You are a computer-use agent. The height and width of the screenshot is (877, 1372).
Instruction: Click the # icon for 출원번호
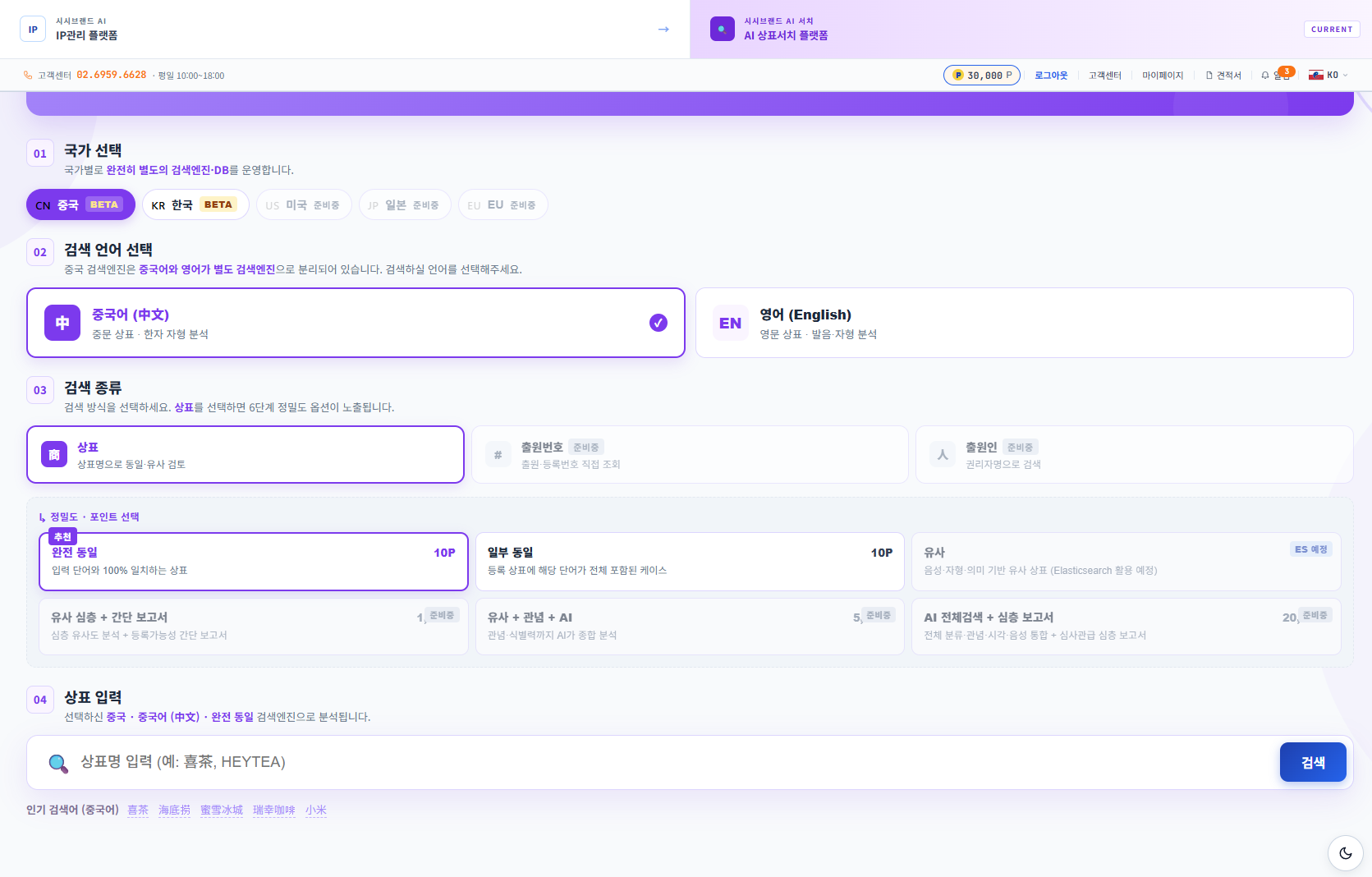tap(498, 455)
